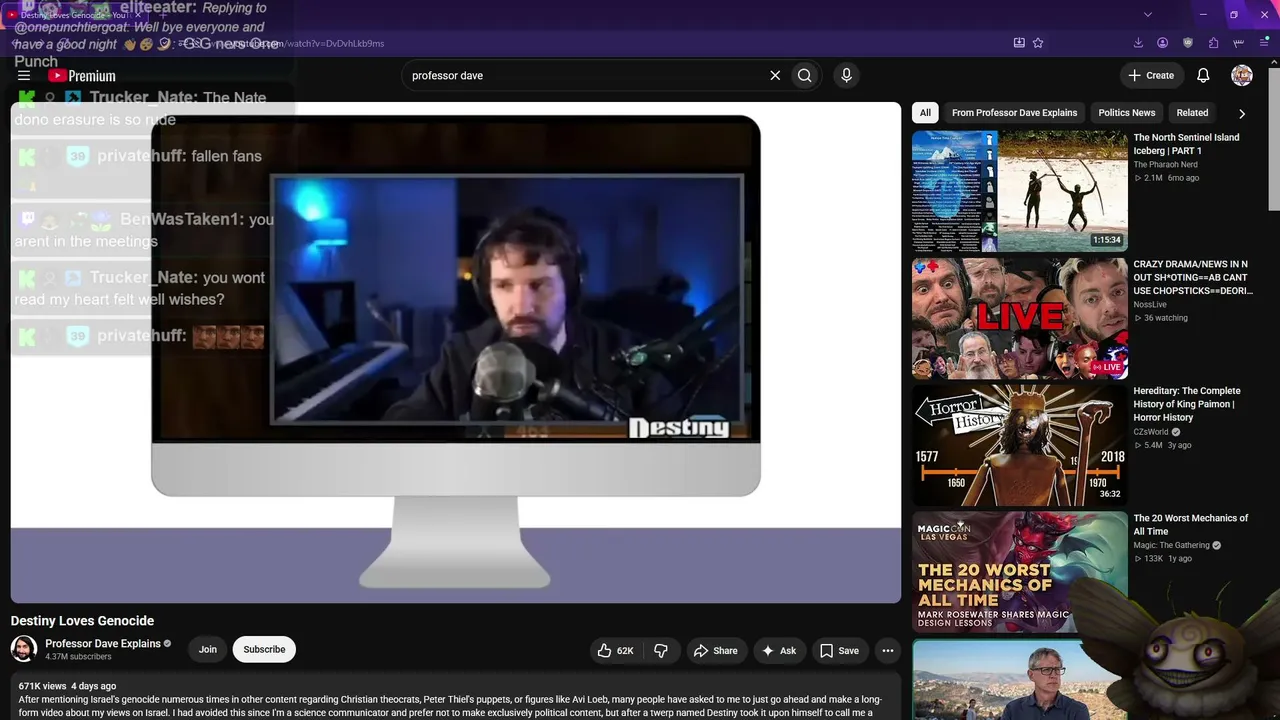Open the CZsWorld channel name
Screen dimensions: 1280x720
pyautogui.click(x=1151, y=432)
